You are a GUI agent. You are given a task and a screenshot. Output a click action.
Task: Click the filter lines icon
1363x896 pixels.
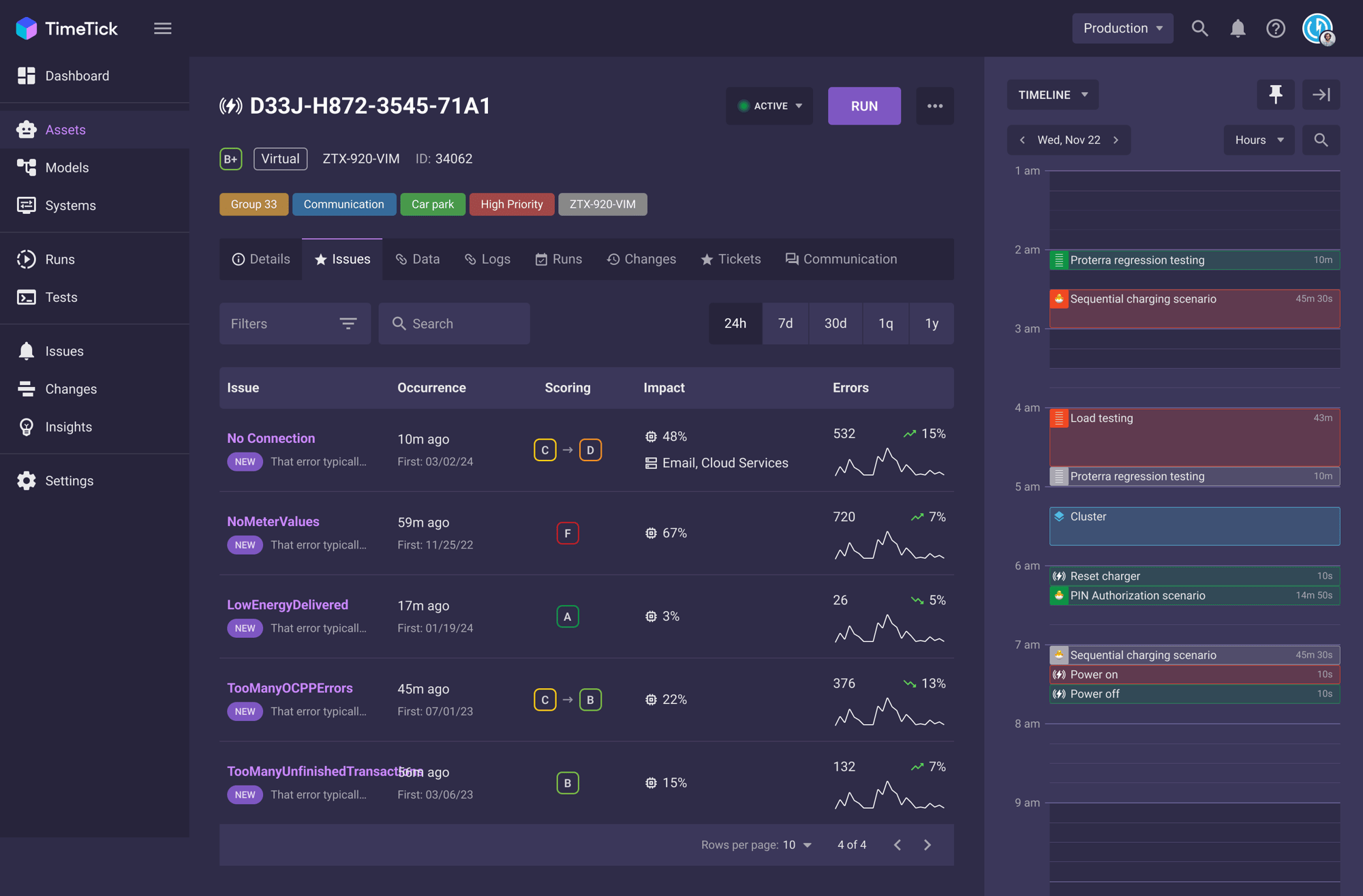pyautogui.click(x=348, y=324)
